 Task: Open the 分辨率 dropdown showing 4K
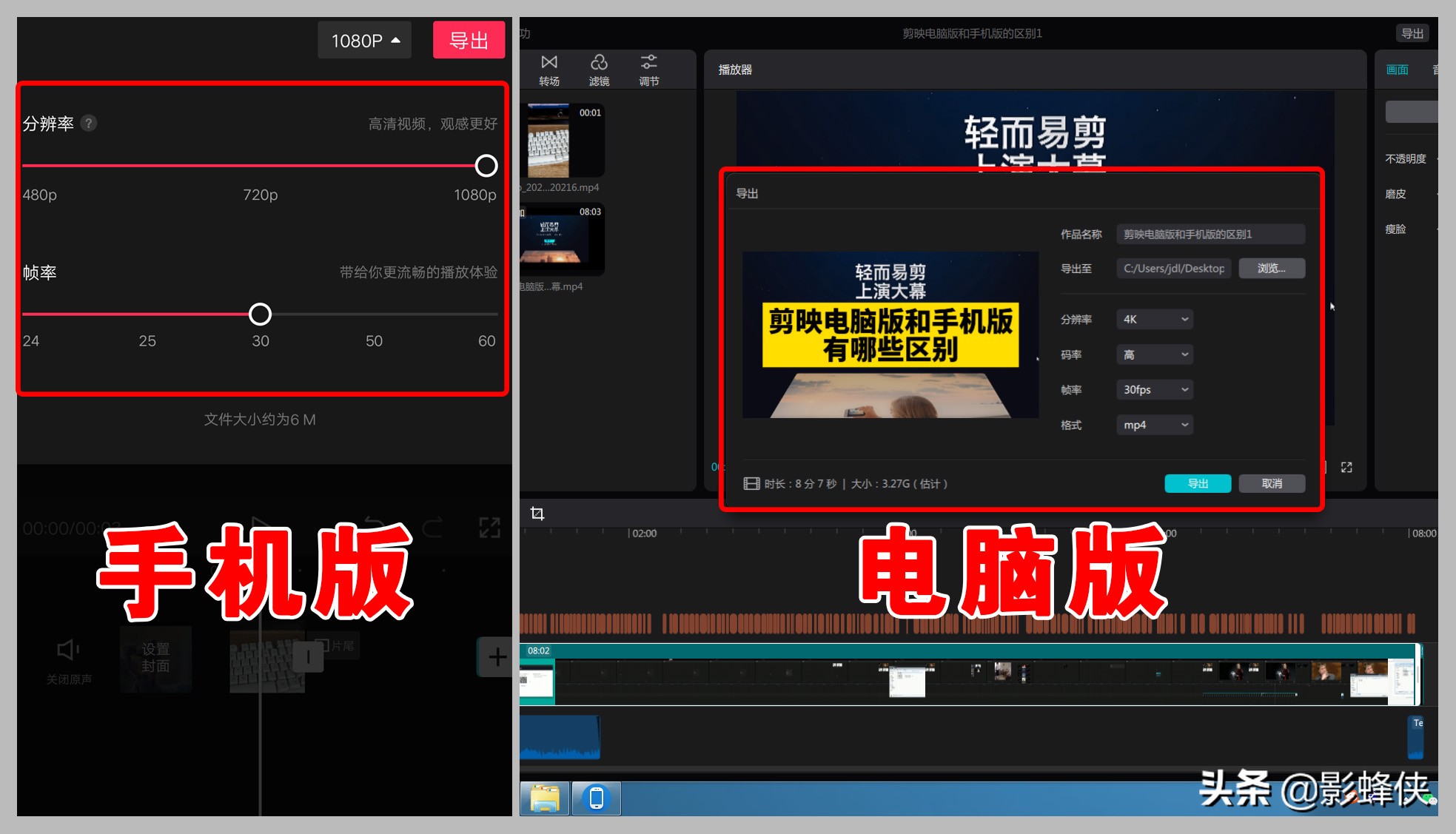[1154, 319]
